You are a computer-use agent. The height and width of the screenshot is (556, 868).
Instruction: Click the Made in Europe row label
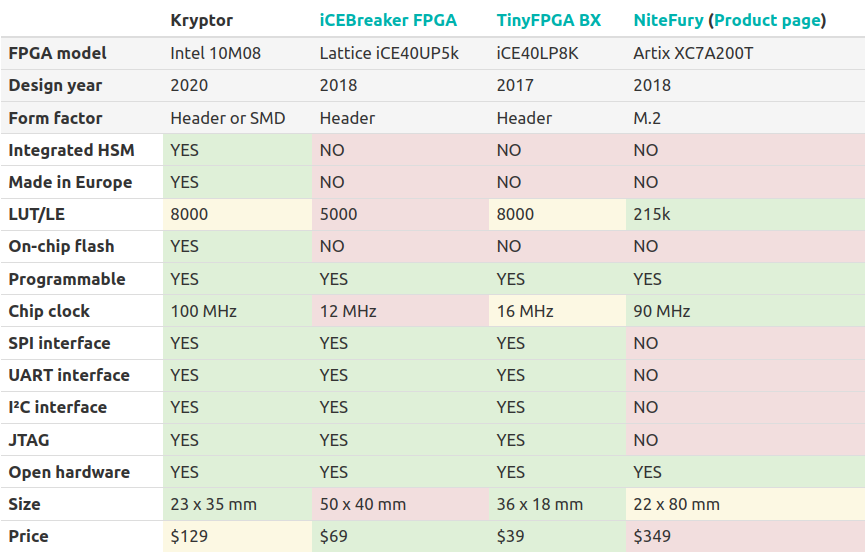coord(70,182)
